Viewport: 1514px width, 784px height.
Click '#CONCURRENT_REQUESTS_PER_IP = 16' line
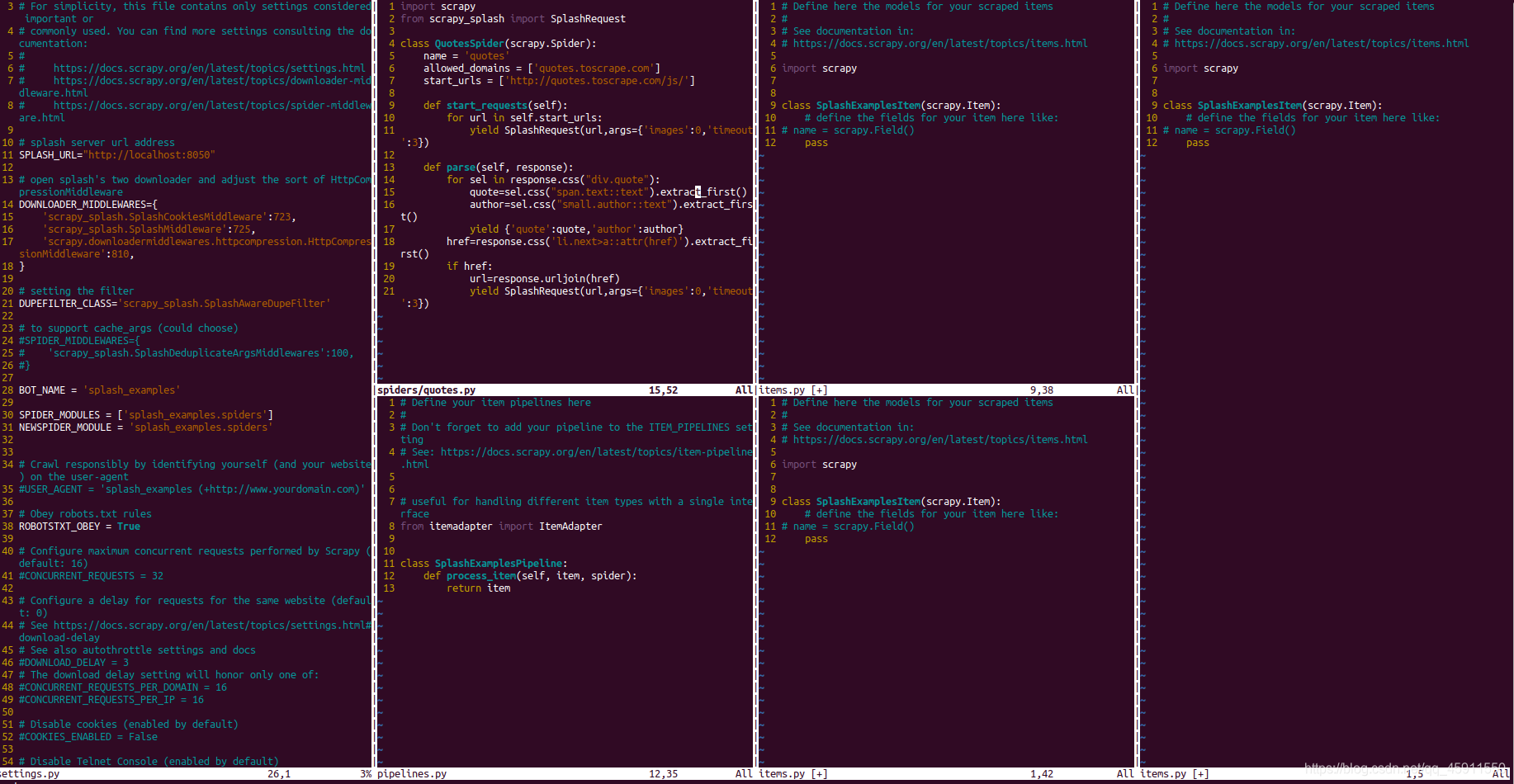pos(111,700)
